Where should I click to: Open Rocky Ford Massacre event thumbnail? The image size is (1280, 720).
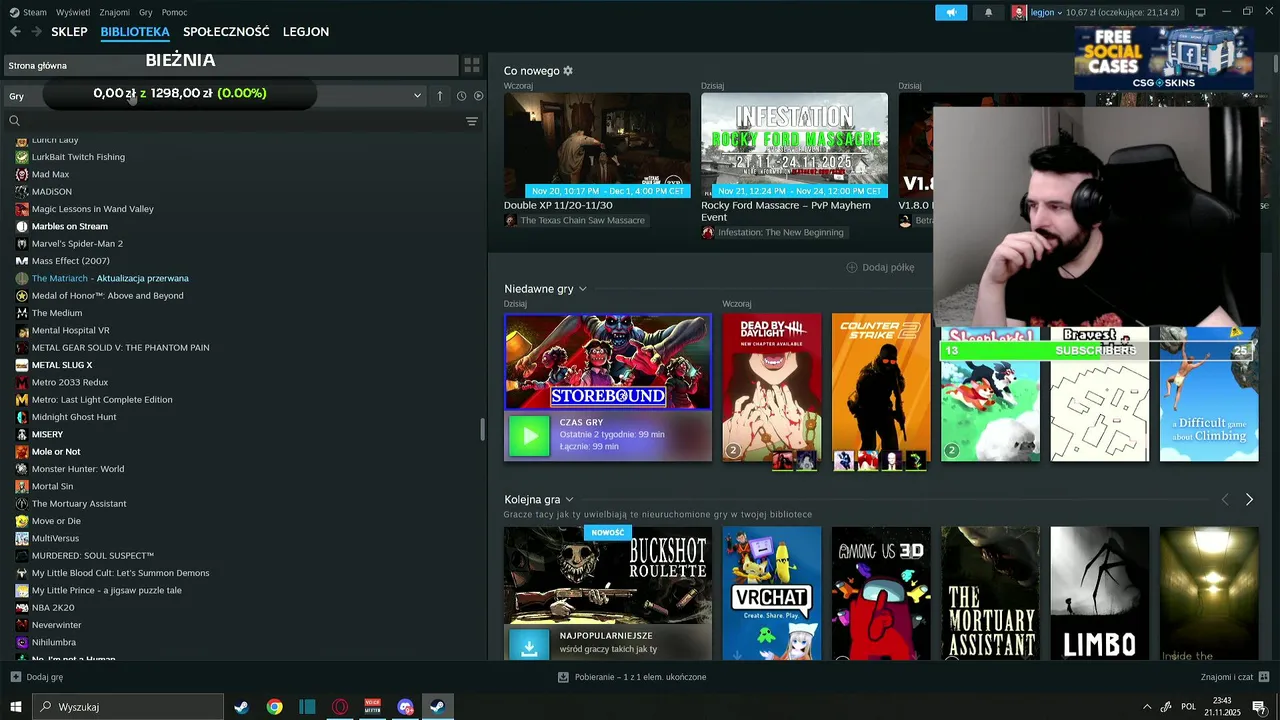pyautogui.click(x=794, y=145)
